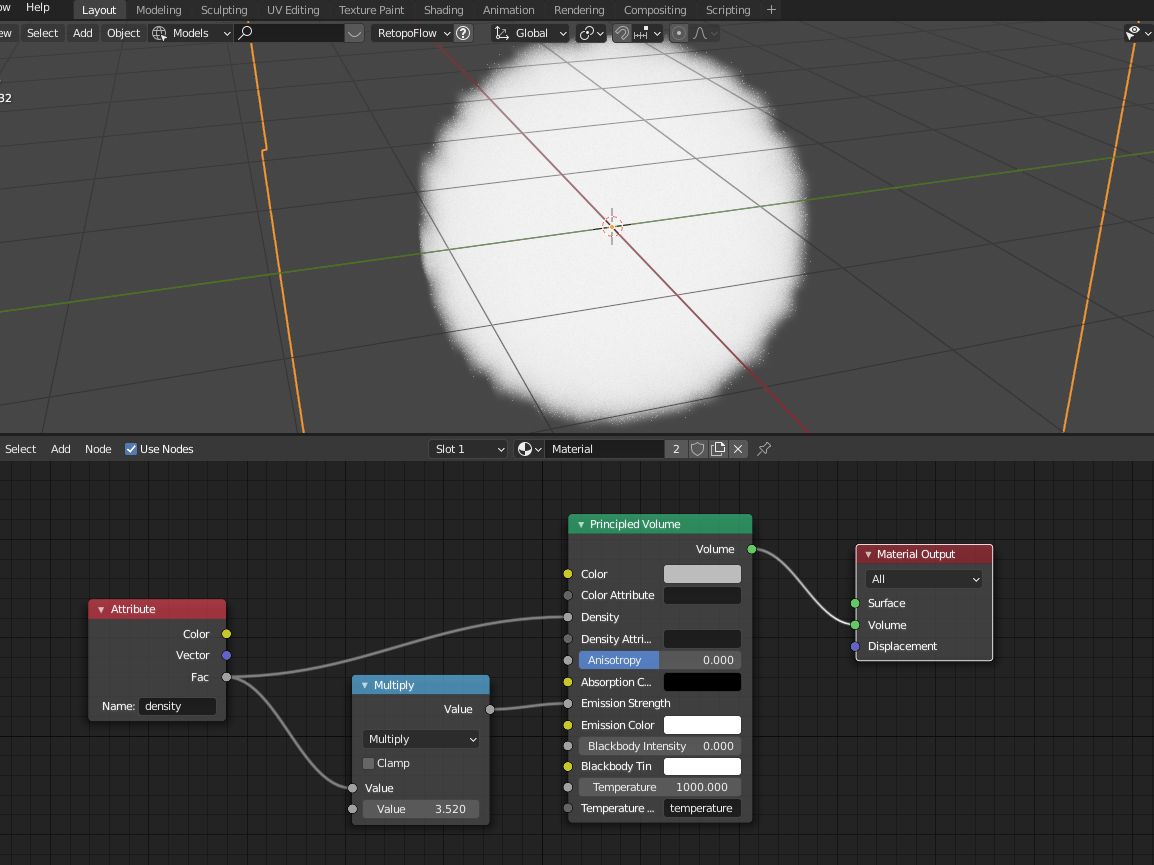Switch to the Sculpting workspace tab

224,10
